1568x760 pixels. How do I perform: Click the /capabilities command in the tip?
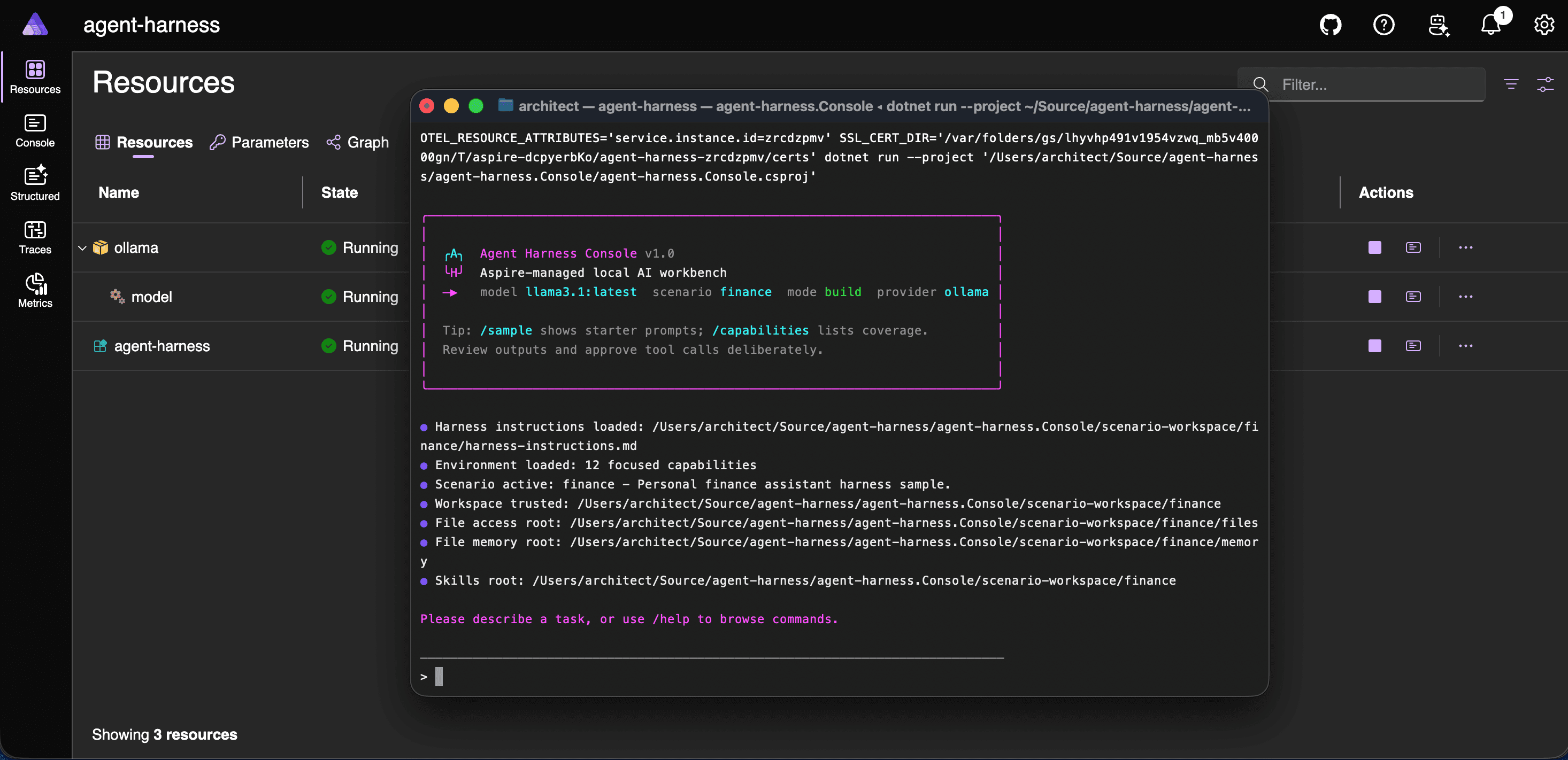click(x=760, y=330)
